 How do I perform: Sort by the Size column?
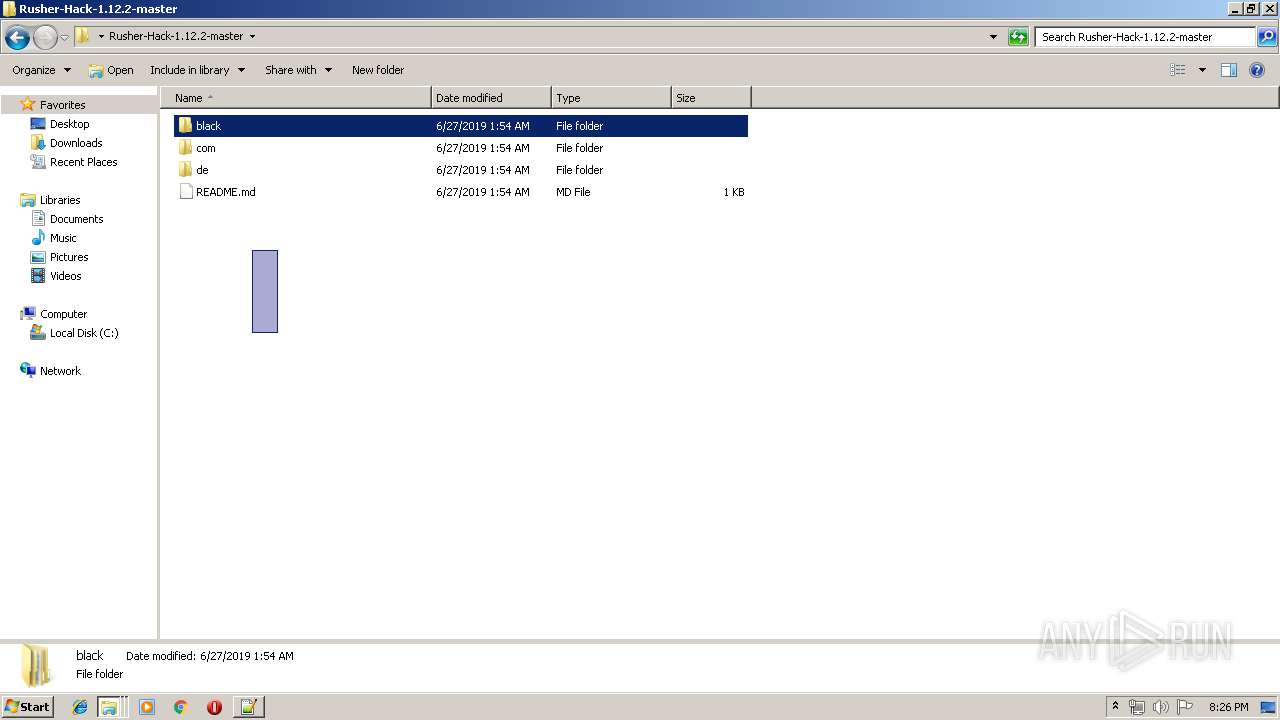711,98
